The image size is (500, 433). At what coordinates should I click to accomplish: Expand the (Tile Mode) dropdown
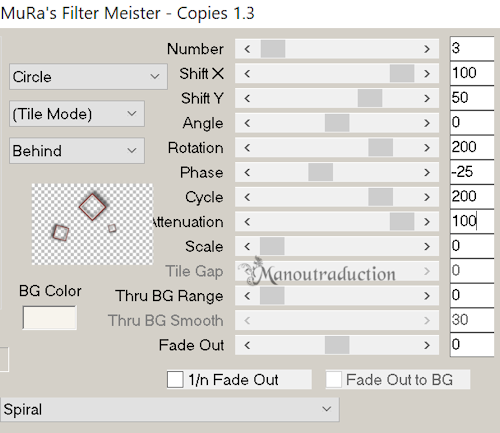(77, 114)
